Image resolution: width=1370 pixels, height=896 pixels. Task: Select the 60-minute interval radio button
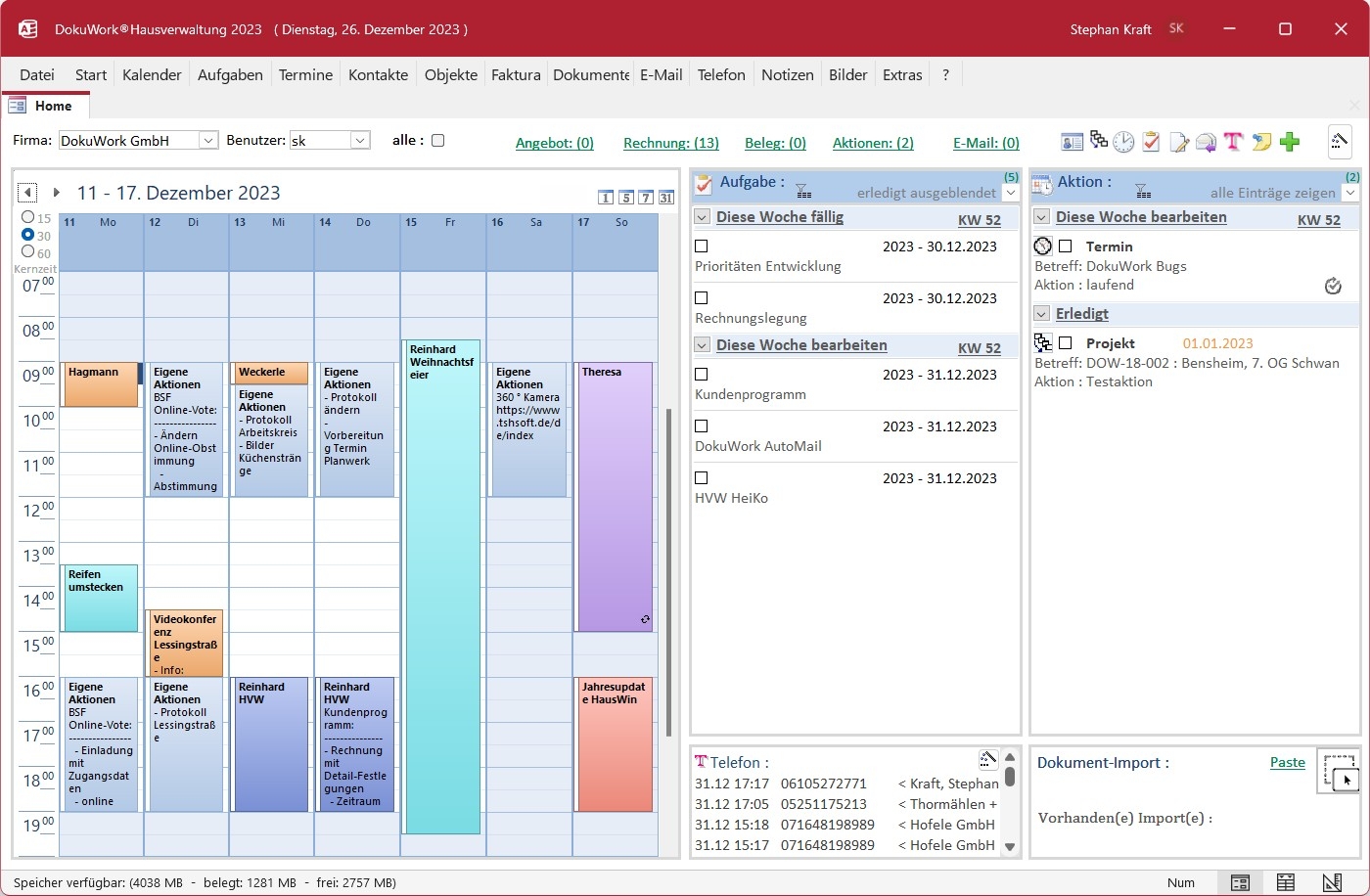[x=27, y=252]
